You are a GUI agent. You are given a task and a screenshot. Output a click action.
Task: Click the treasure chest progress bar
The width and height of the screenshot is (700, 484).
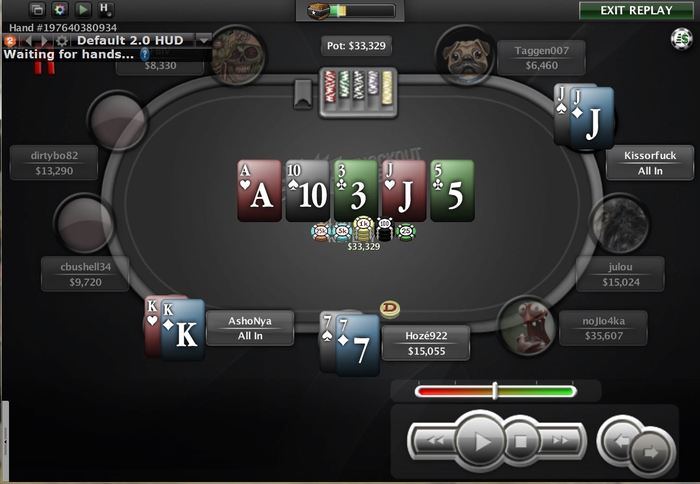(351, 11)
